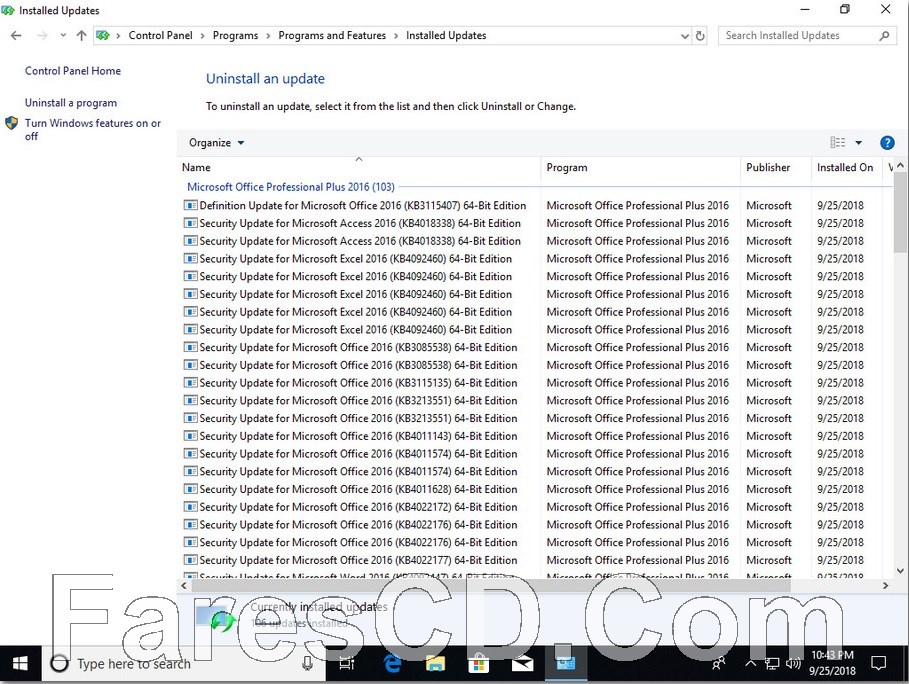Open the recent locations chevron

point(63,35)
